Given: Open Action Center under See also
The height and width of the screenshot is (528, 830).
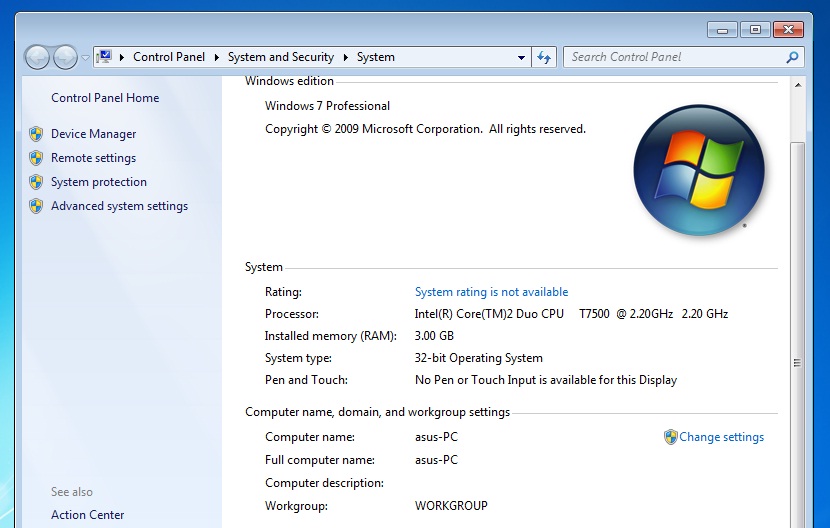Looking at the screenshot, I should (x=88, y=515).
